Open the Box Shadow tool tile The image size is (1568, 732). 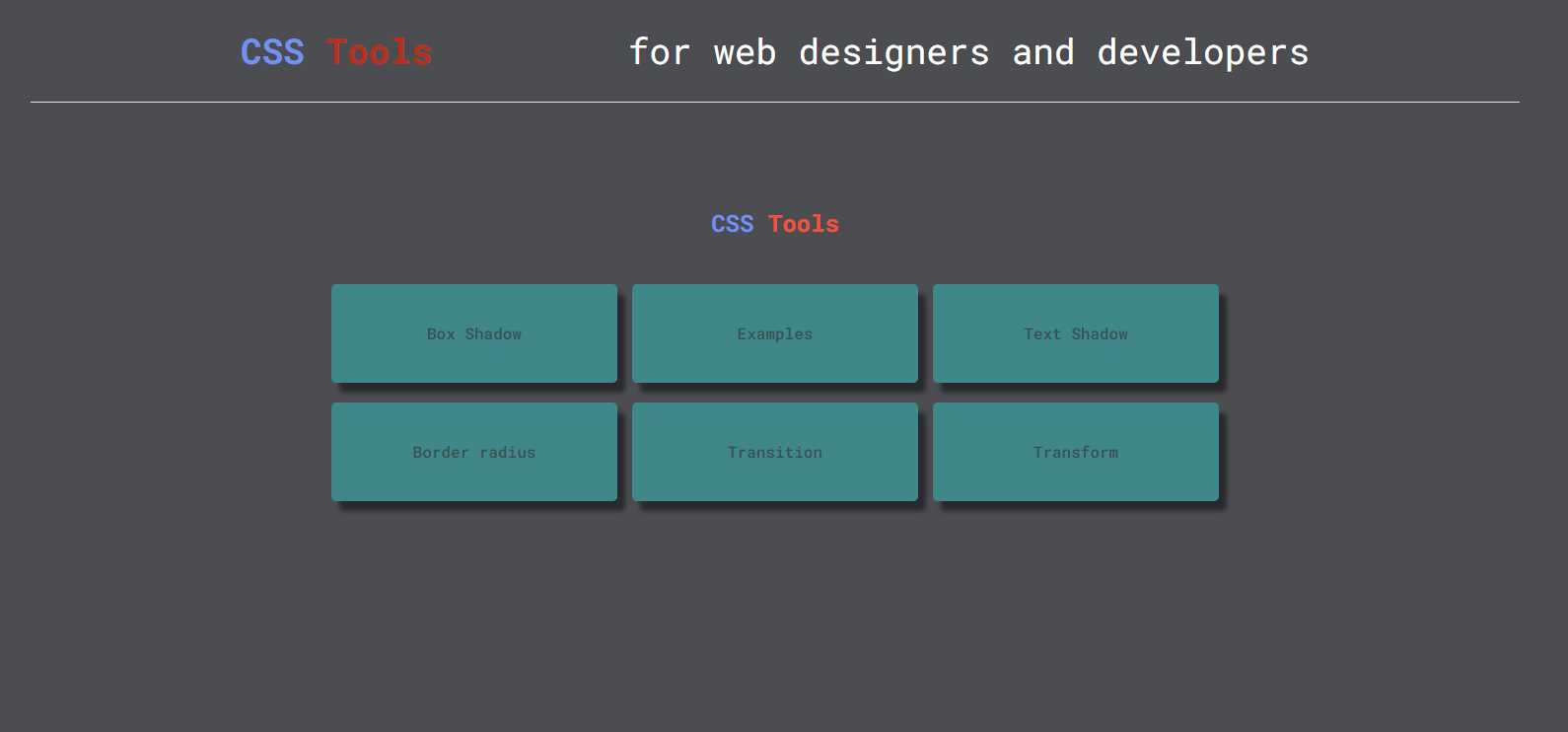click(474, 333)
